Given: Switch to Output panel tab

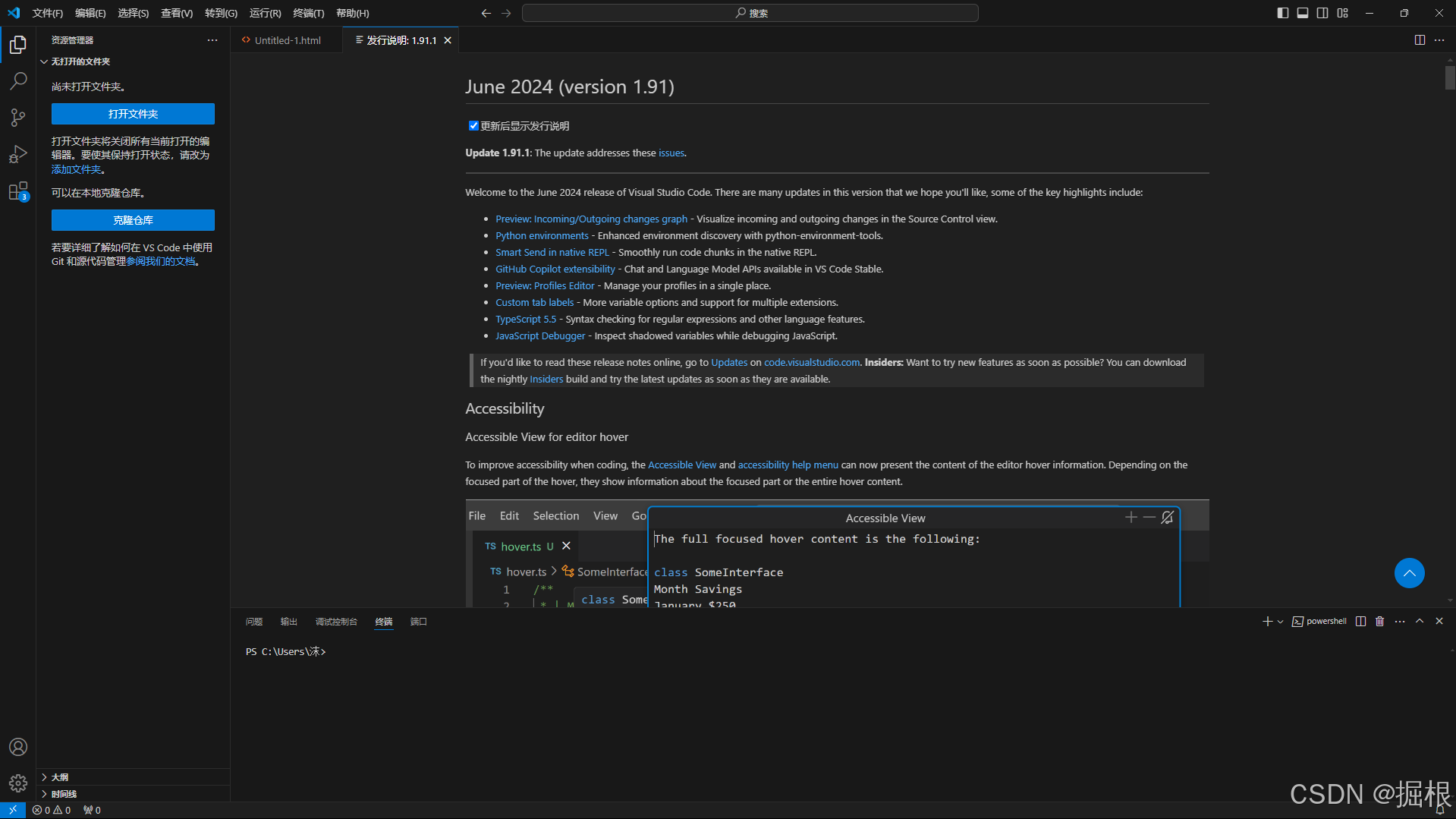Looking at the screenshot, I should tap(289, 622).
